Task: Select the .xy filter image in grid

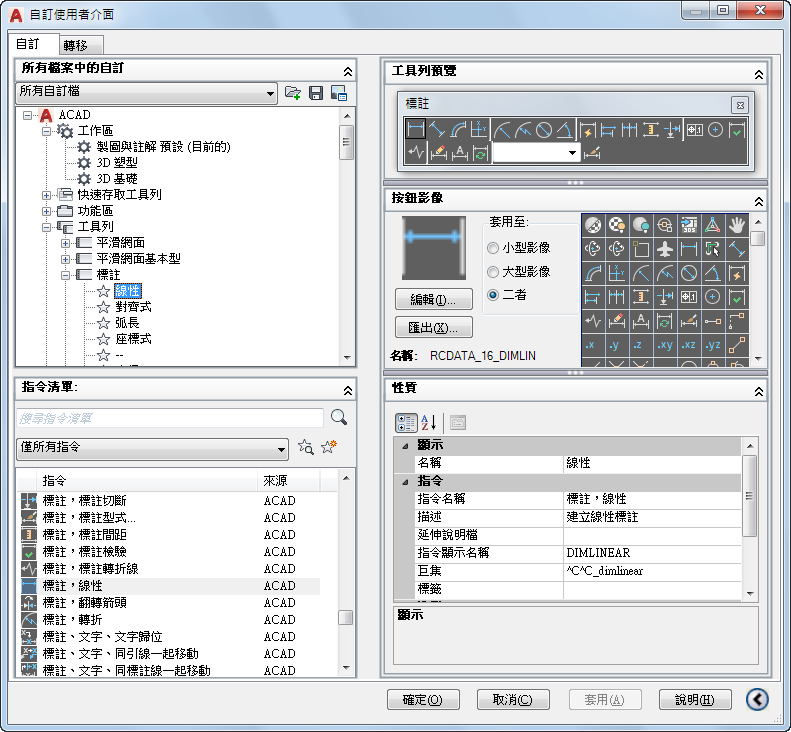Action: pyautogui.click(x=665, y=345)
